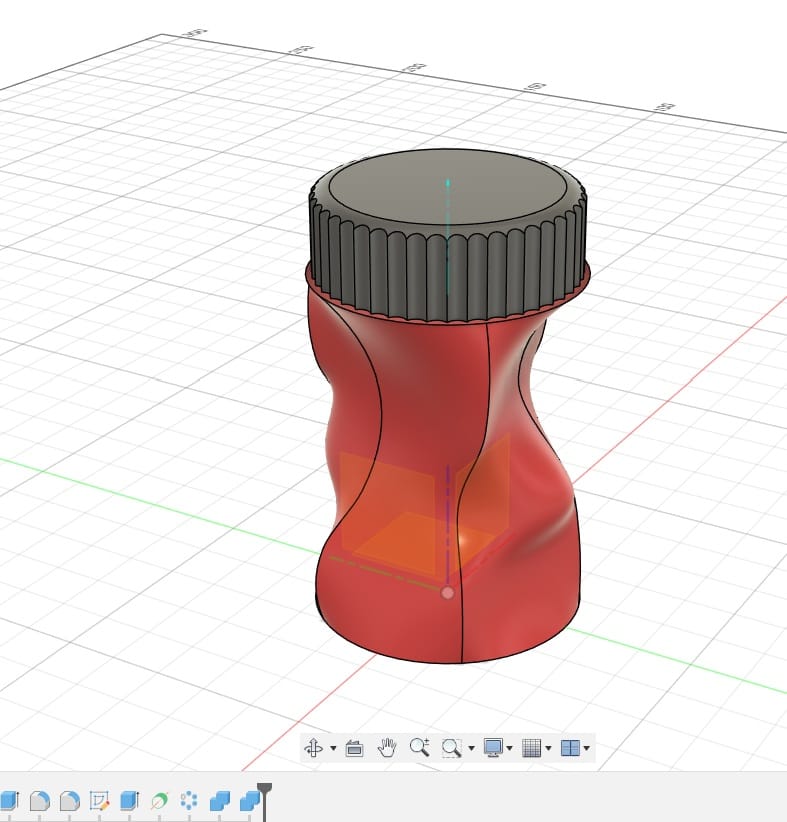The height and width of the screenshot is (822, 787).
Task: Choose the Zoom Window fit tool
Action: pos(451,747)
